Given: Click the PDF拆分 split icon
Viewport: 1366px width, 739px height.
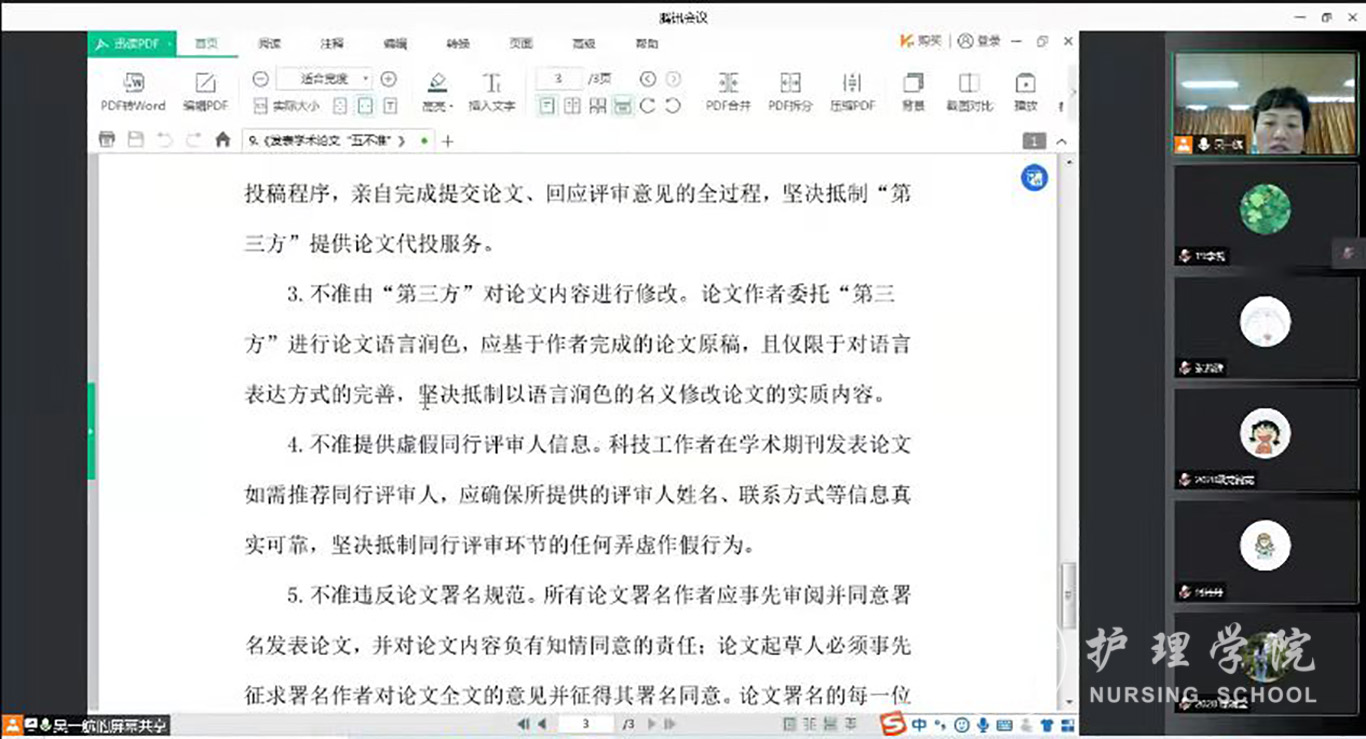Looking at the screenshot, I should point(790,91).
